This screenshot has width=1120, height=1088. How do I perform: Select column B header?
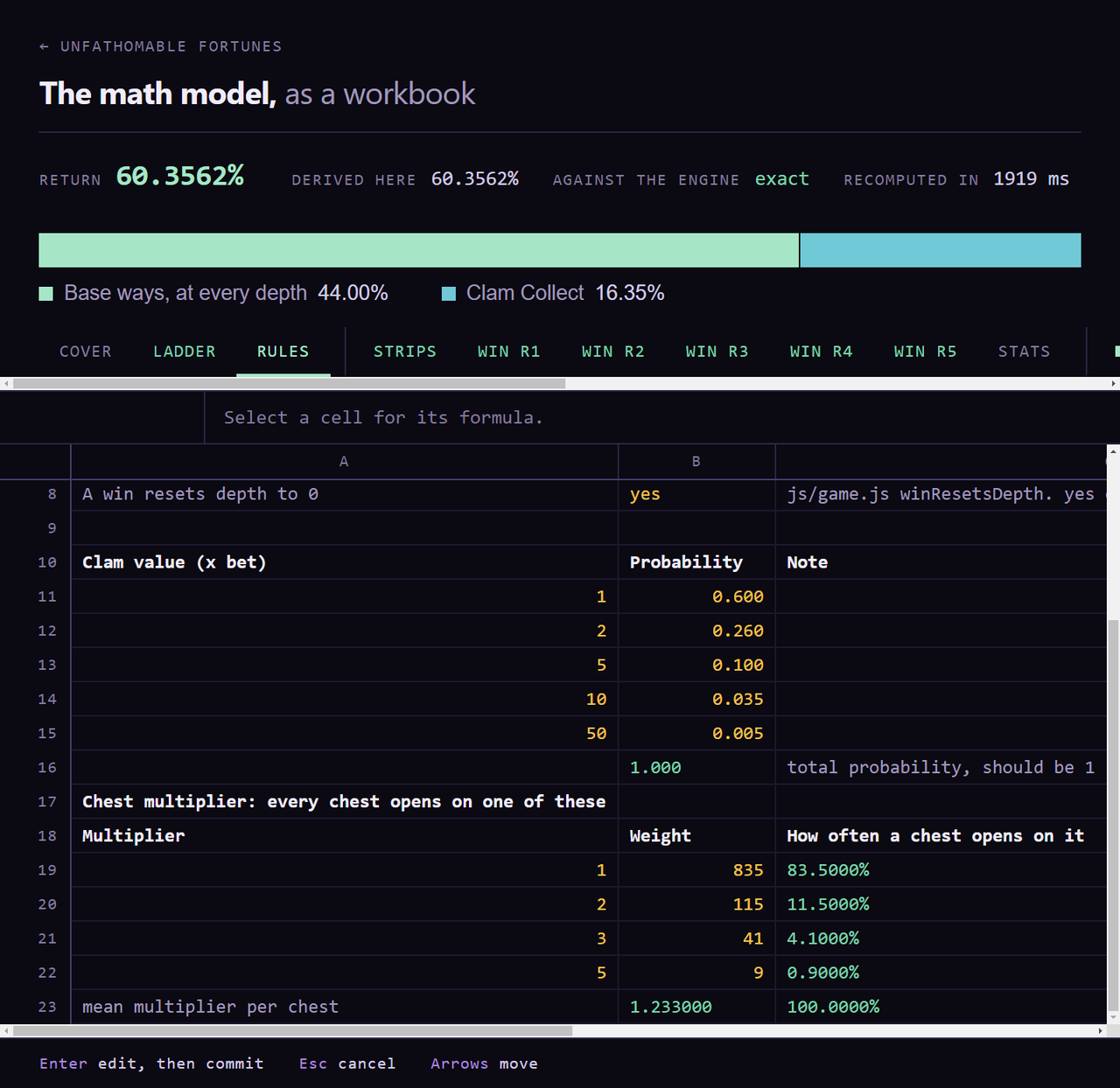coord(696,461)
